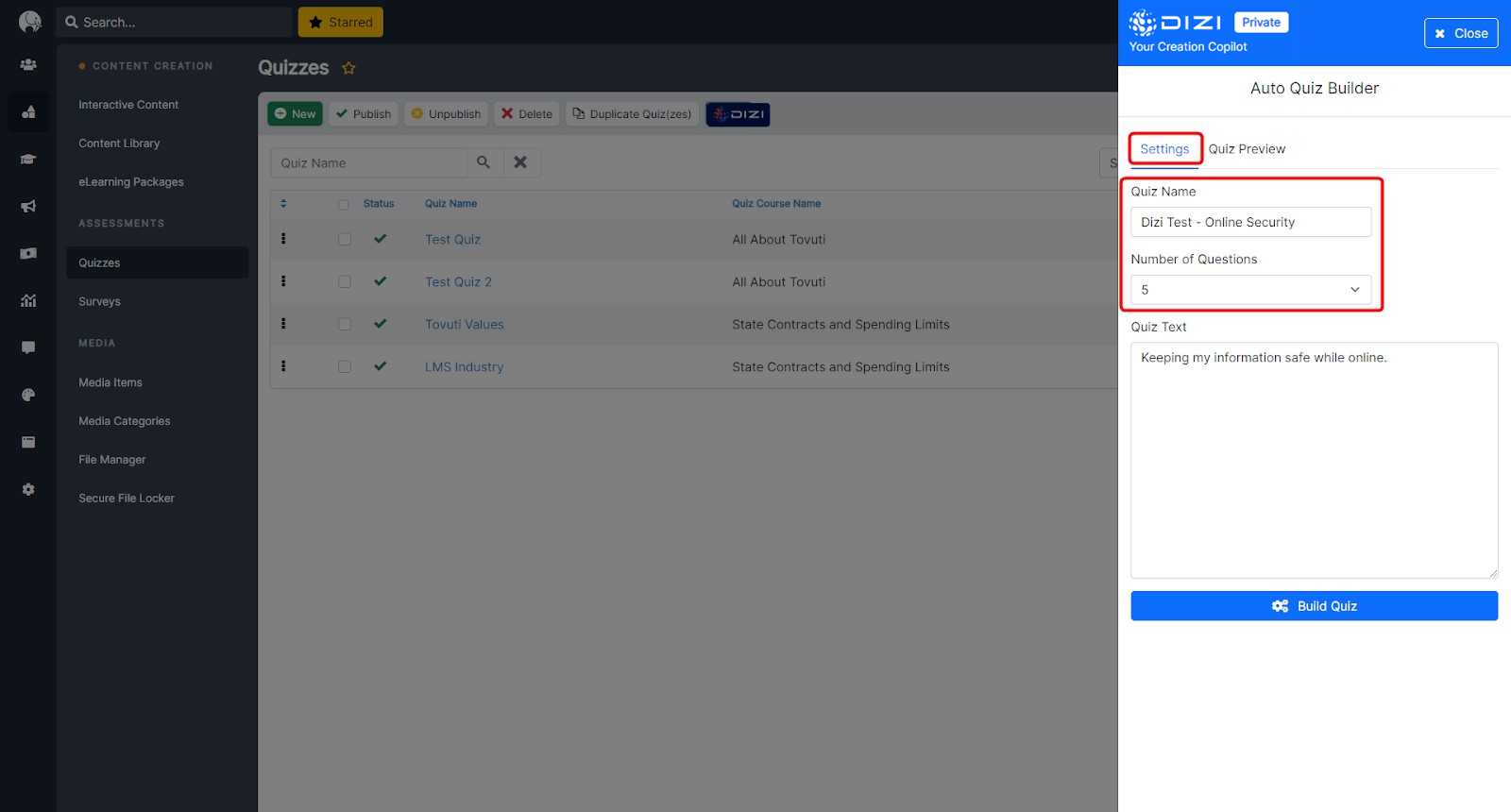Screen dimensions: 1511x812
Task: Click the Private badge
Action: [x=1261, y=23]
